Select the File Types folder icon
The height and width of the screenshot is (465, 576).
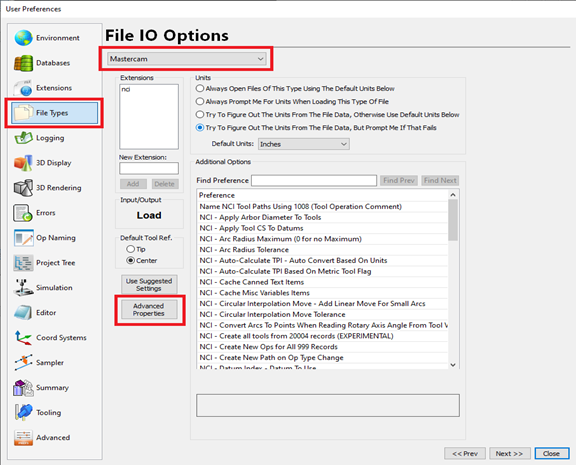point(24,113)
